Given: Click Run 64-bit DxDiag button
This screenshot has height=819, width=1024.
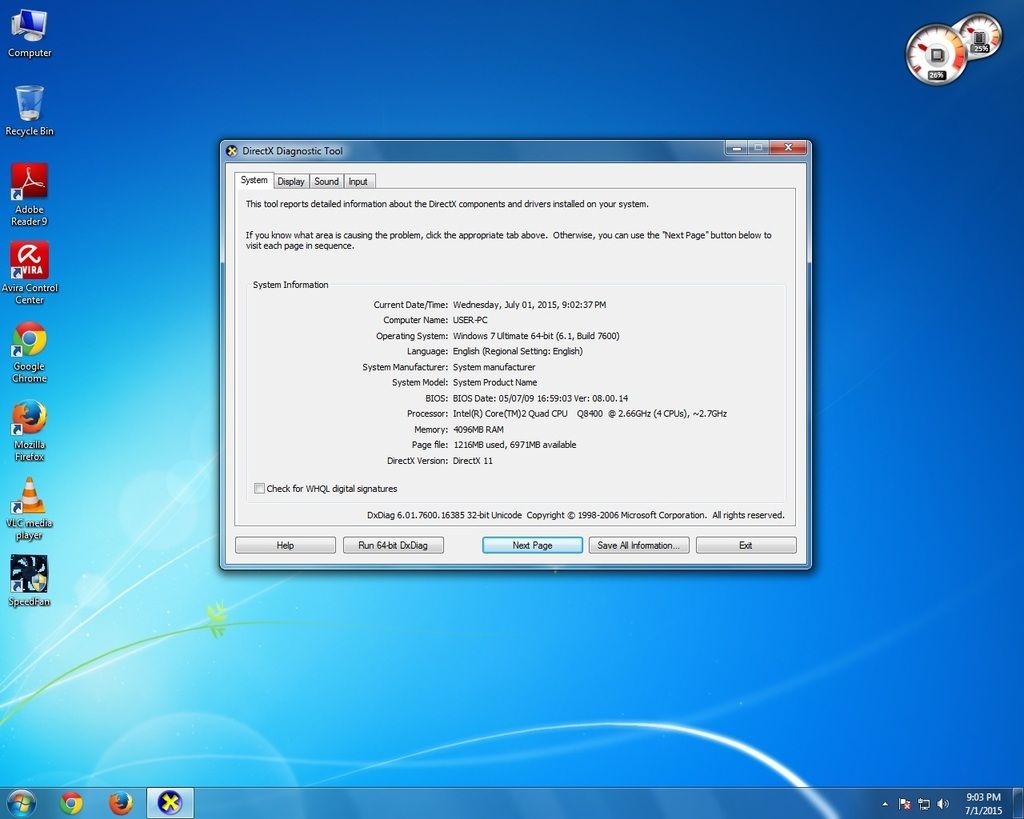Looking at the screenshot, I should [x=393, y=545].
